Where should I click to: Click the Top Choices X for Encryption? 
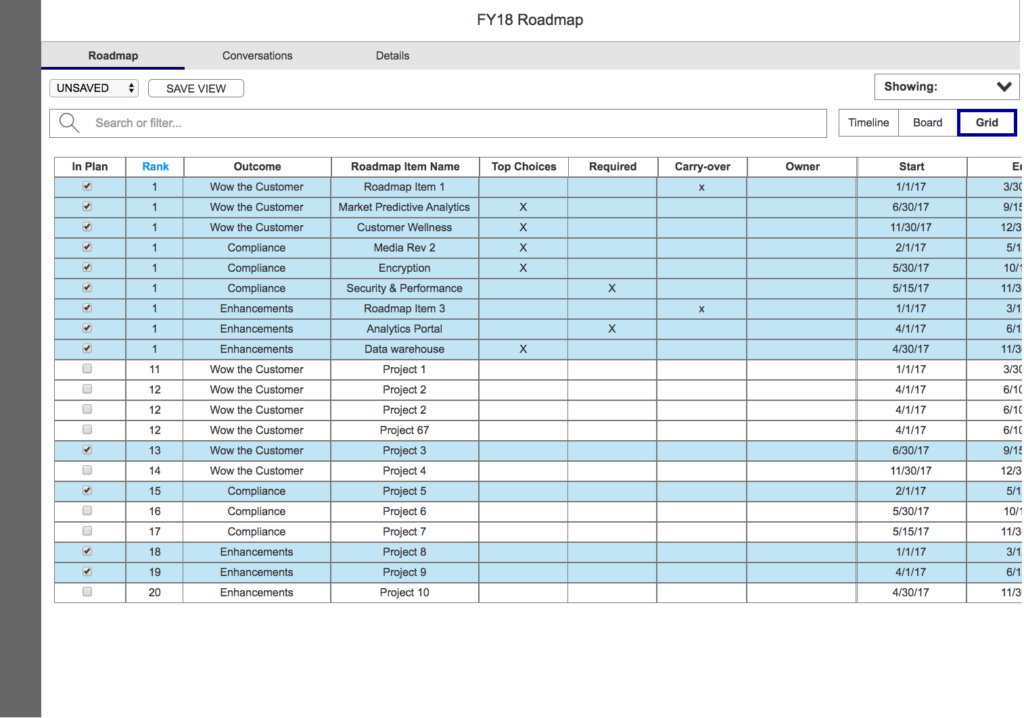click(523, 268)
